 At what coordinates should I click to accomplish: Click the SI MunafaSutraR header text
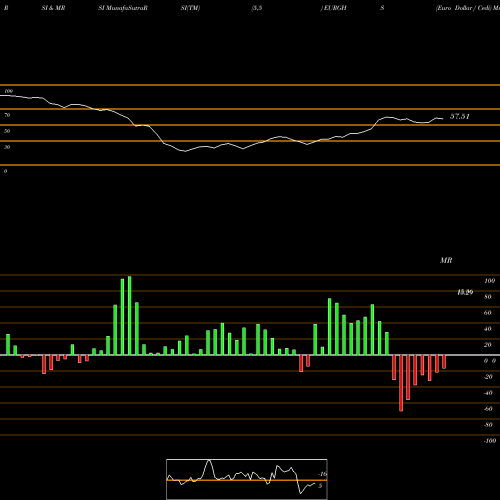click(123, 8)
